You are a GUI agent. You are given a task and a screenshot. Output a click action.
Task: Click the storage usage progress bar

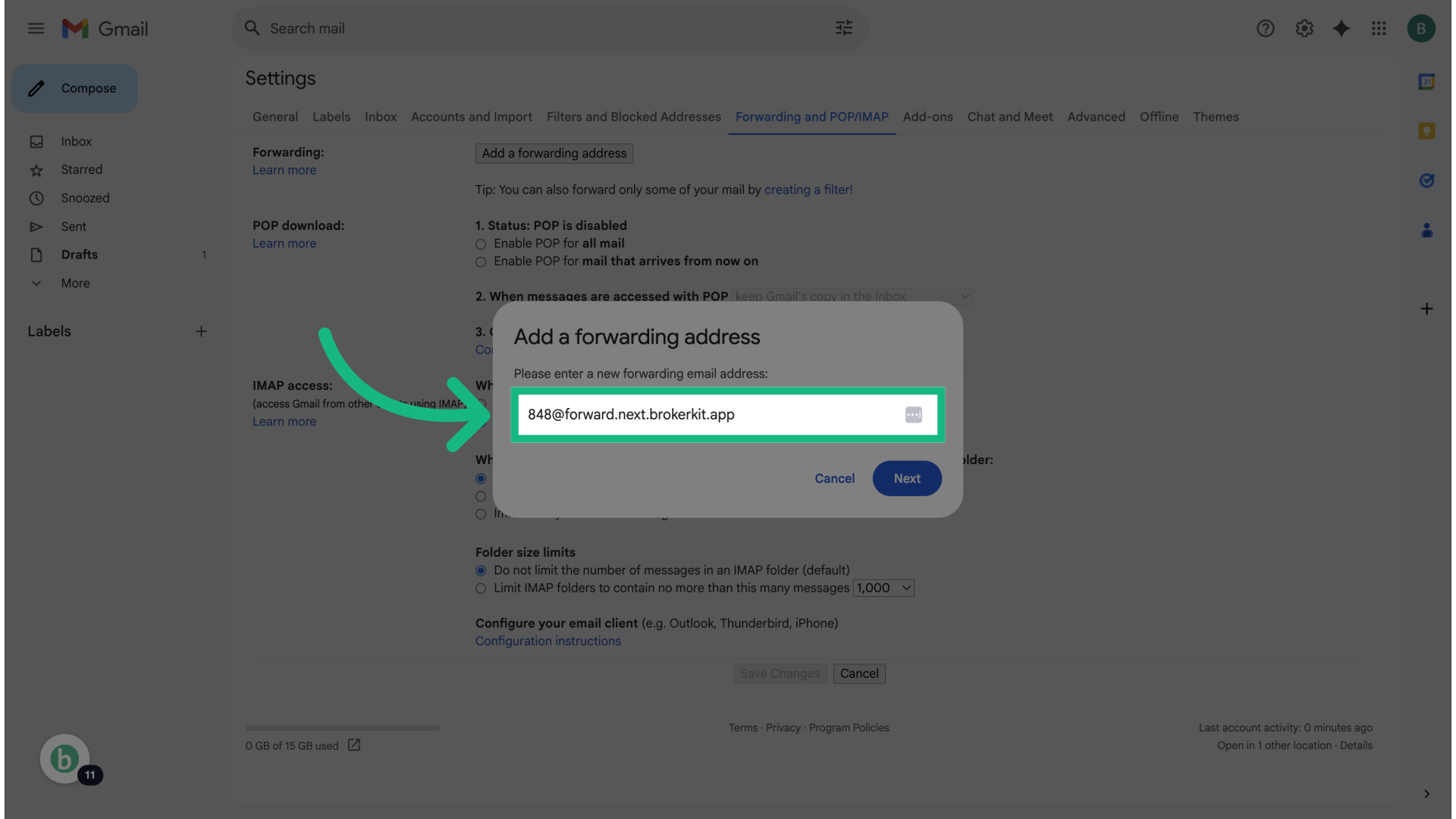(343, 728)
